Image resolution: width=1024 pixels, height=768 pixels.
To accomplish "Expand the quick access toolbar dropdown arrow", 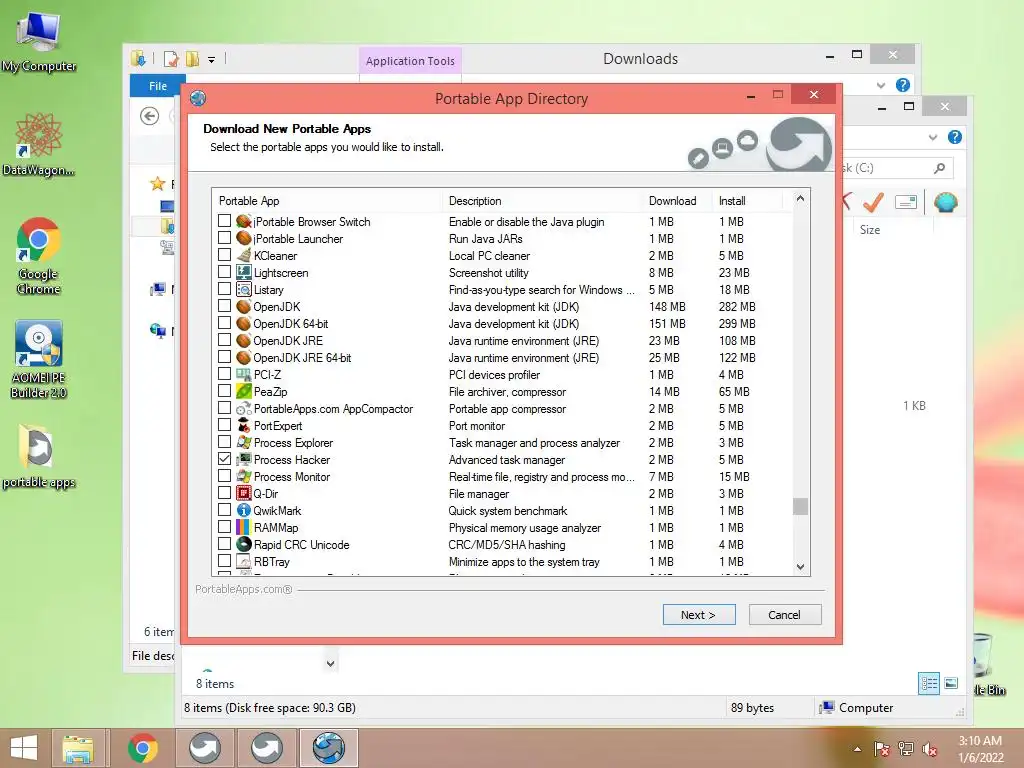I will [212, 59].
